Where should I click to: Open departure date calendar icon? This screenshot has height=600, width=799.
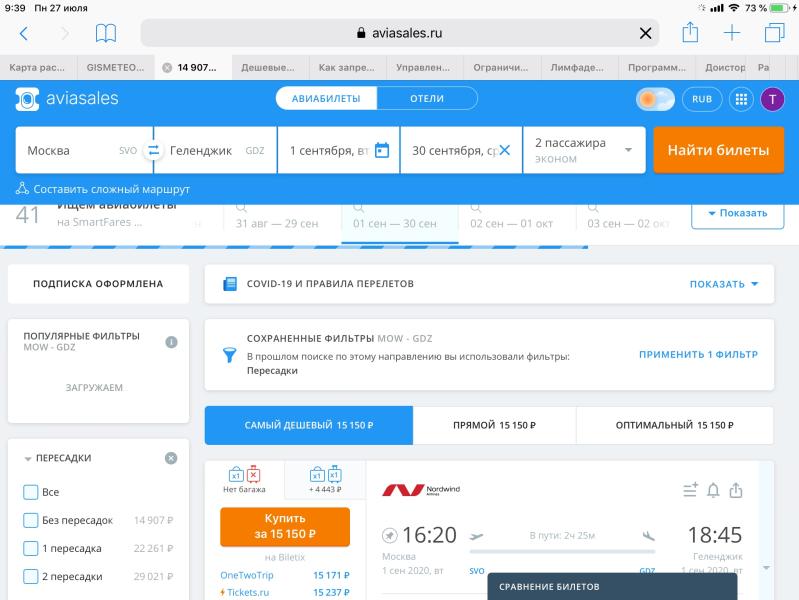click(381, 151)
